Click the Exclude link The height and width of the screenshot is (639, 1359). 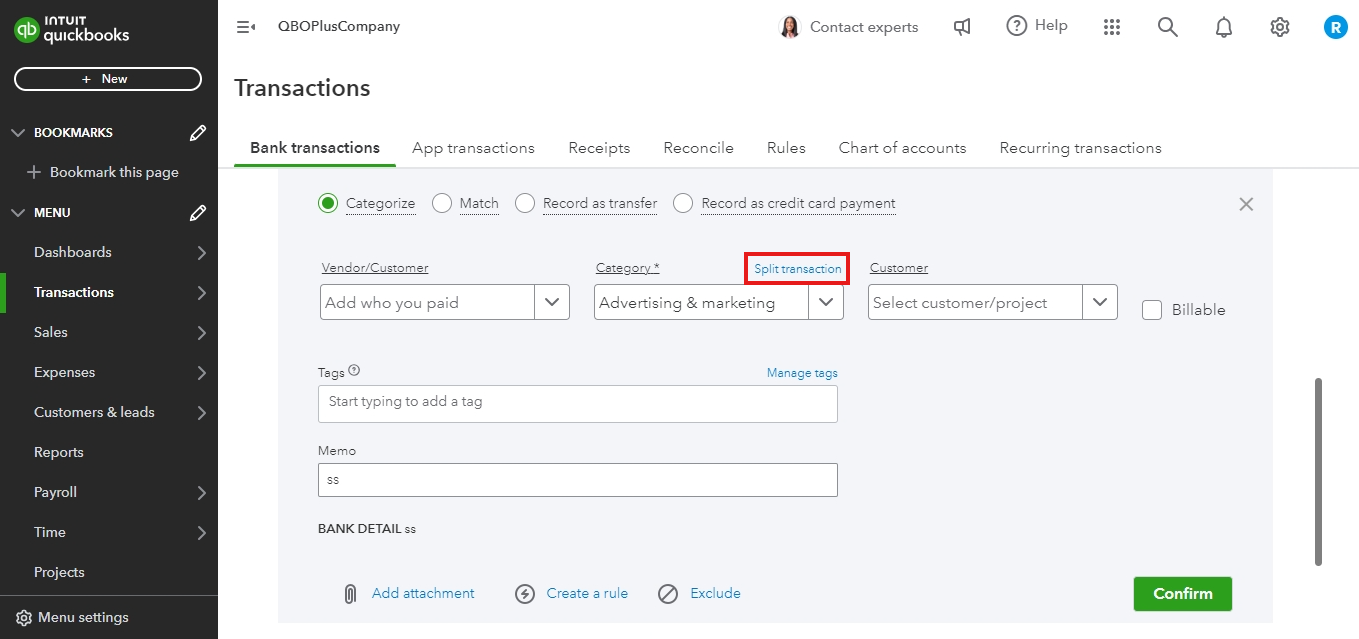(x=715, y=593)
